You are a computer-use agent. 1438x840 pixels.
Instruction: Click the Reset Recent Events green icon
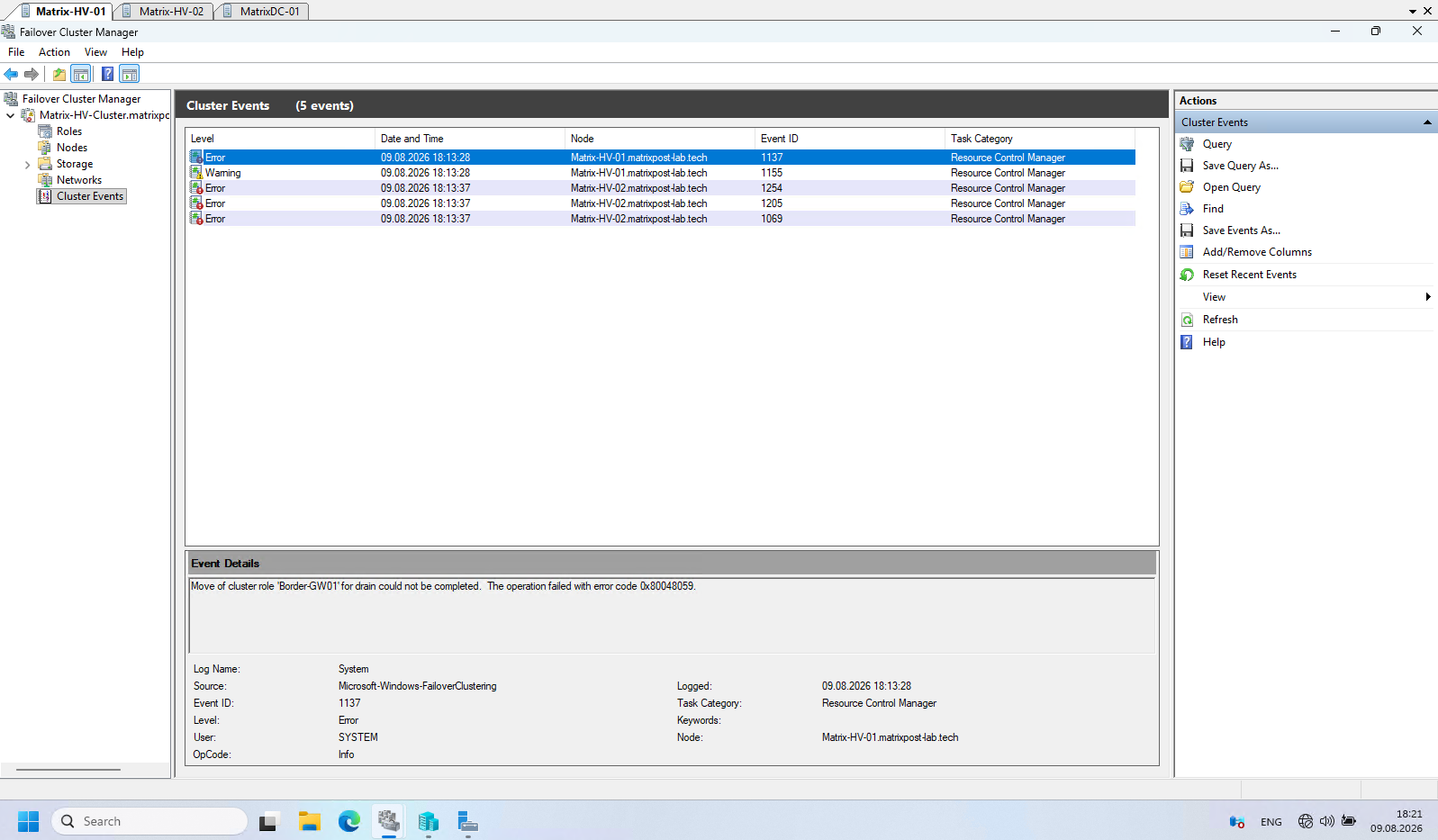1187,275
